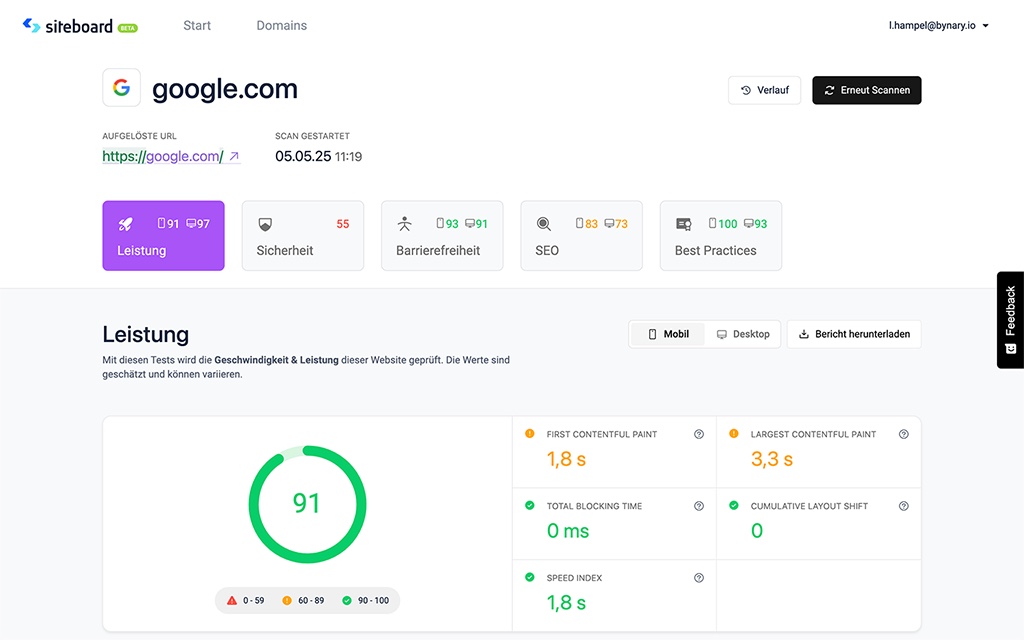This screenshot has height=640, width=1024.
Task: Open the vertical Feedback tab
Action: pos(1010,320)
